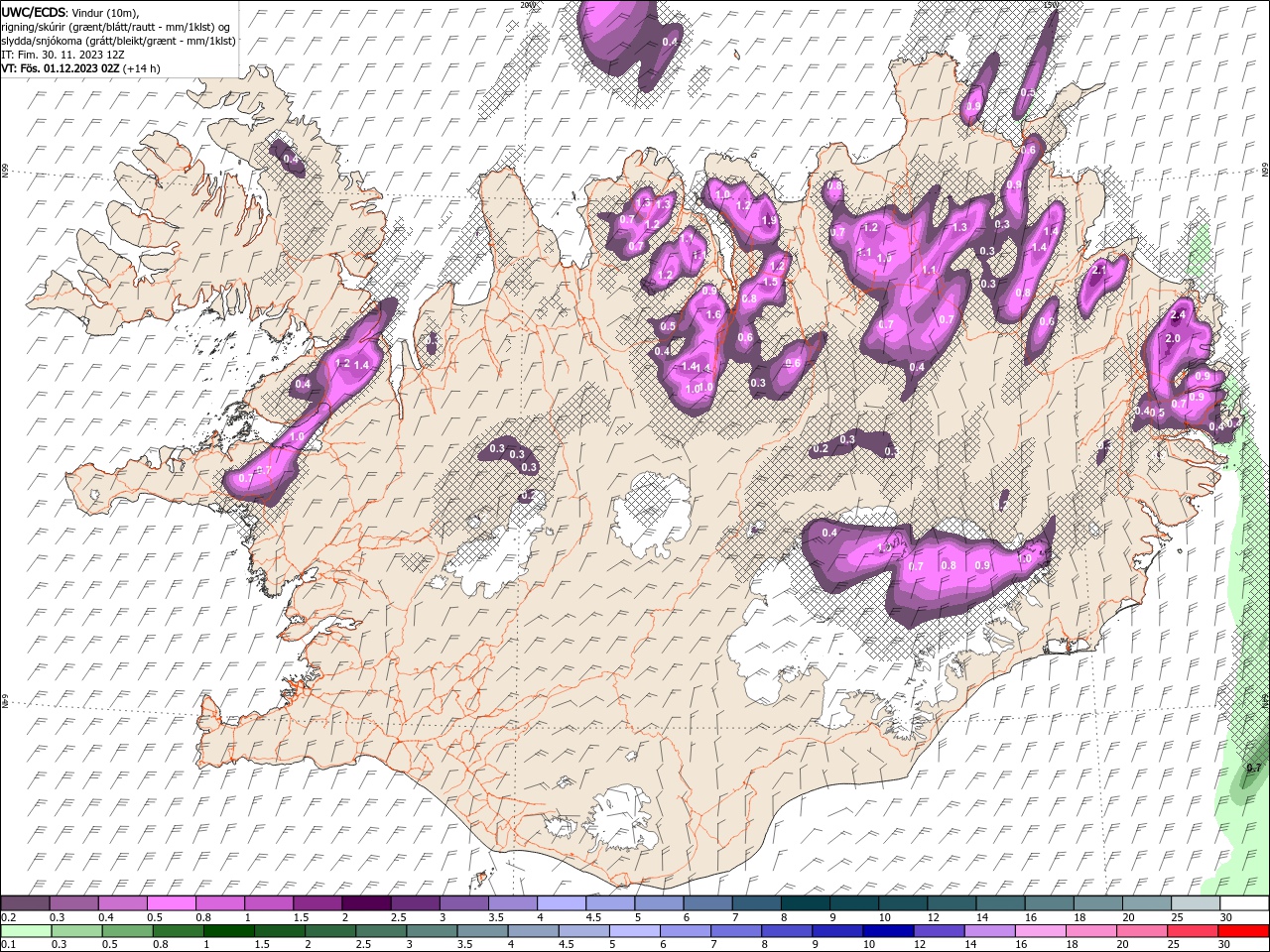Click the dark 0.7 value in green area
This screenshot has width=1270, height=952.
point(1253,769)
